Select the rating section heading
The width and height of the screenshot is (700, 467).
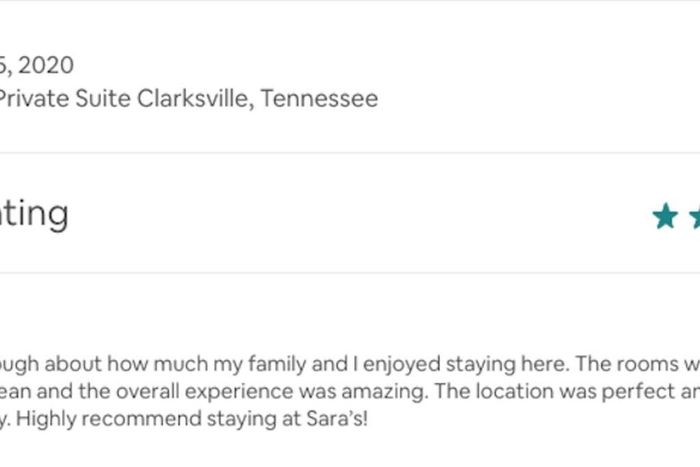pyautogui.click(x=34, y=213)
